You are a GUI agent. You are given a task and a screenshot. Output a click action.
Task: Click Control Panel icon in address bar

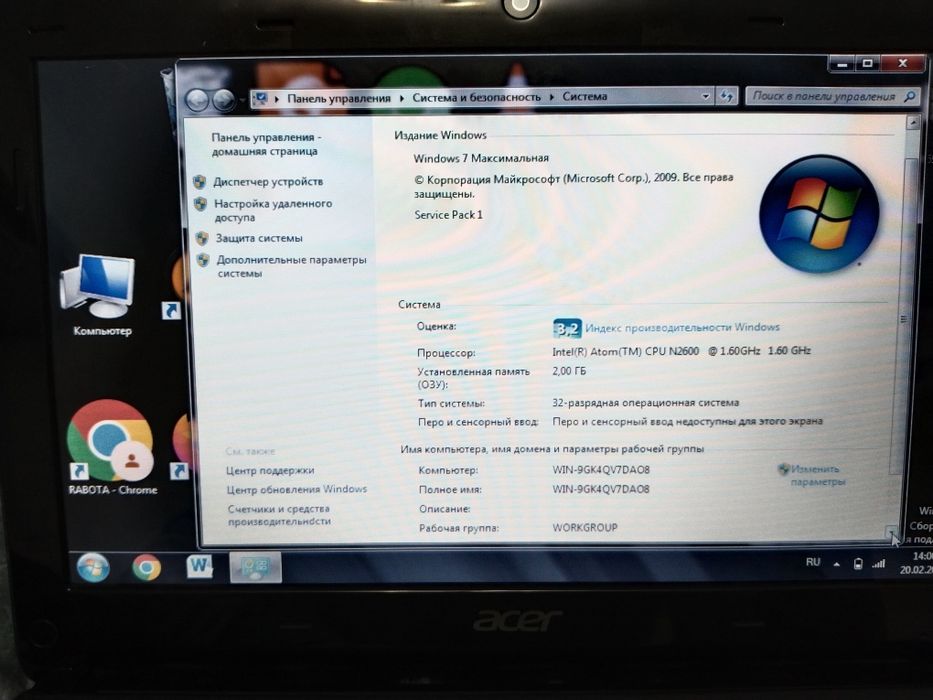[x=261, y=99]
